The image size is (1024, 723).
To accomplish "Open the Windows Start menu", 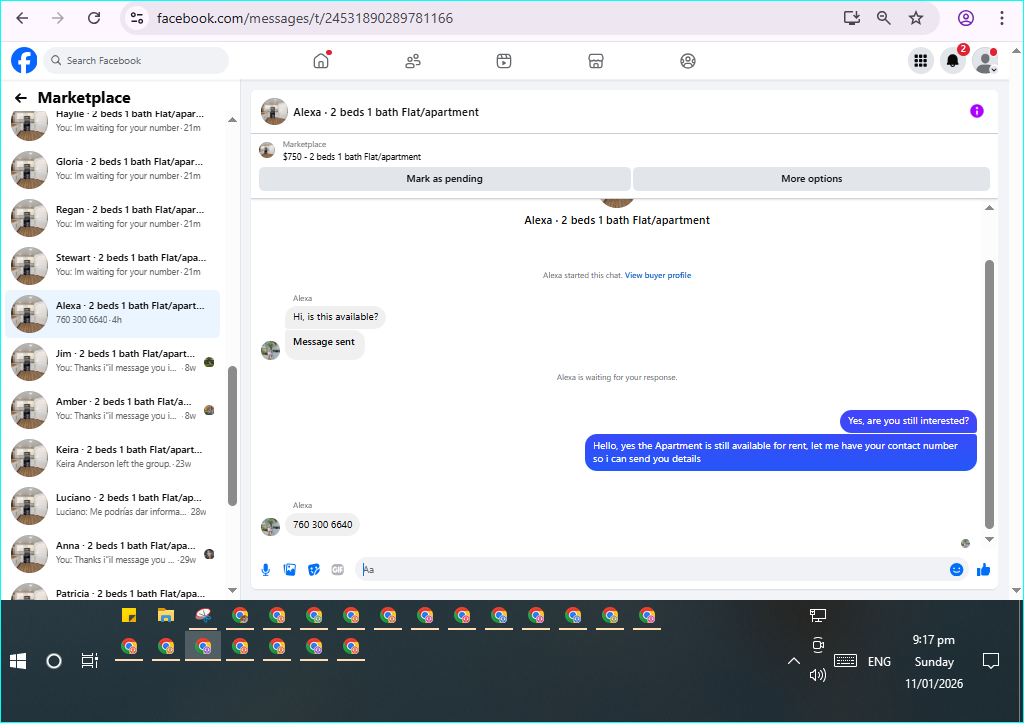I will click(x=18, y=662).
